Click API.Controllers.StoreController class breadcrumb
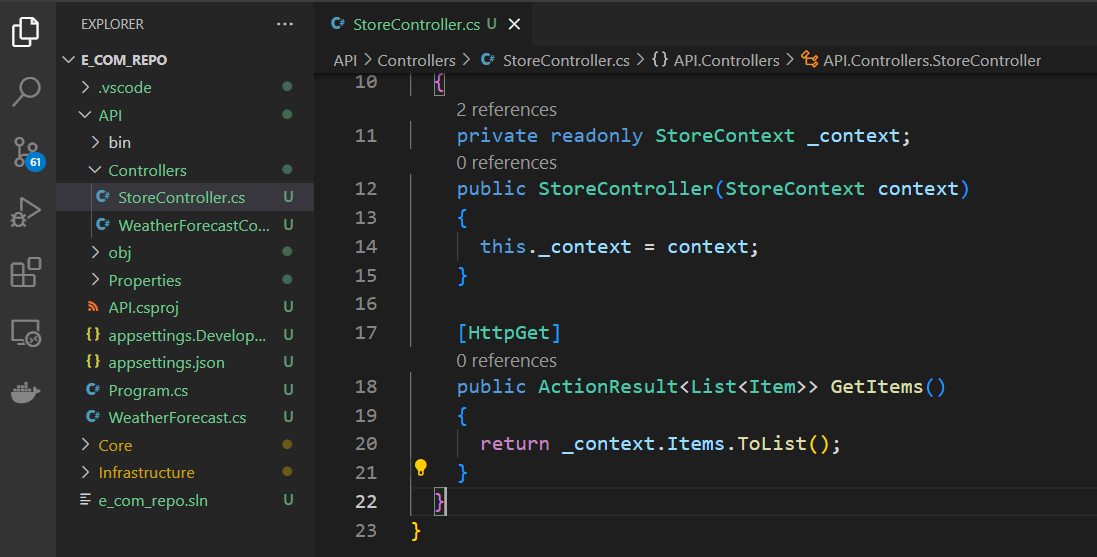Screen dimensions: 1097x557 [x=921, y=61]
